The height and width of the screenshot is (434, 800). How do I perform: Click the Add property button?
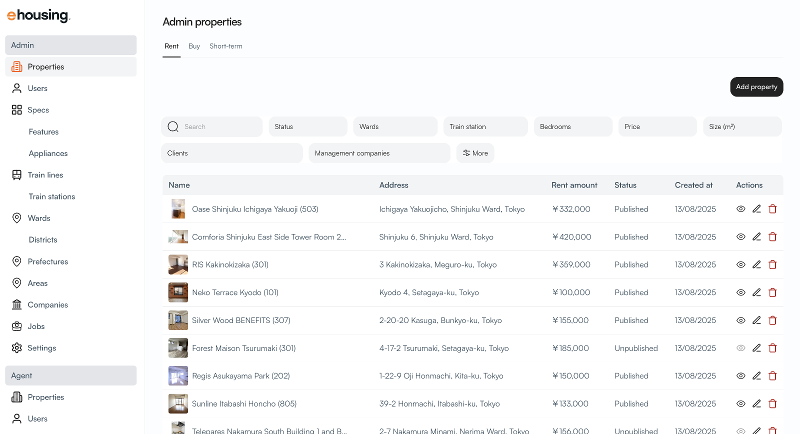[756, 87]
